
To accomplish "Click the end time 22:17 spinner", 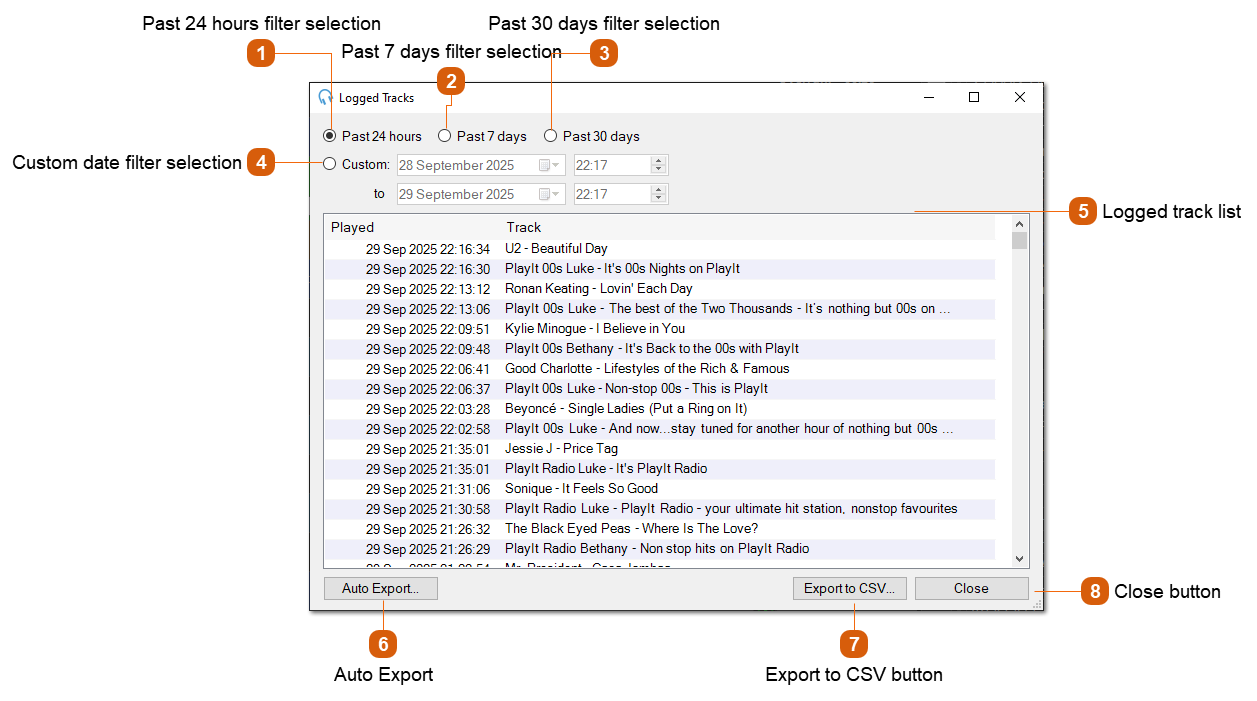I will [658, 194].
